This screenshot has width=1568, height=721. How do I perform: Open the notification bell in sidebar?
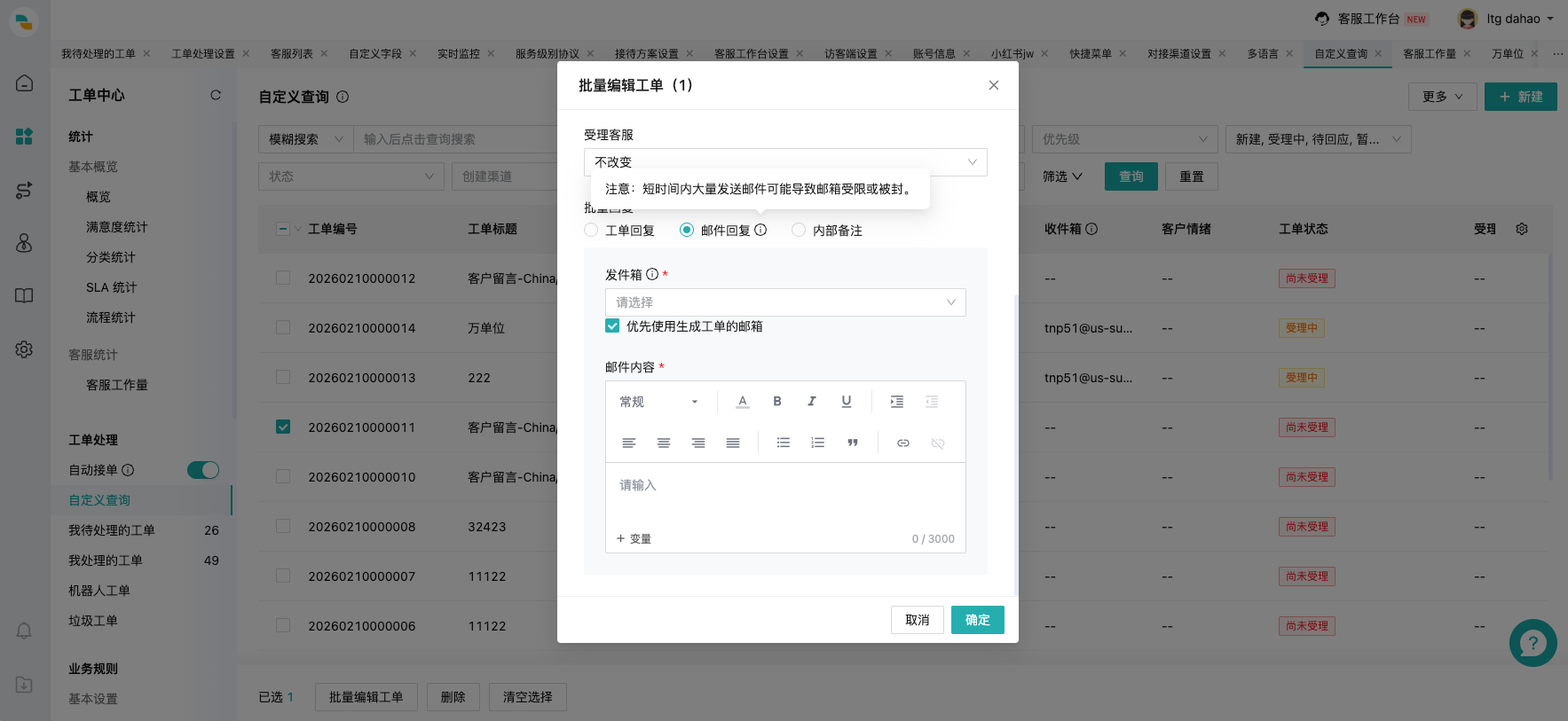coord(25,631)
